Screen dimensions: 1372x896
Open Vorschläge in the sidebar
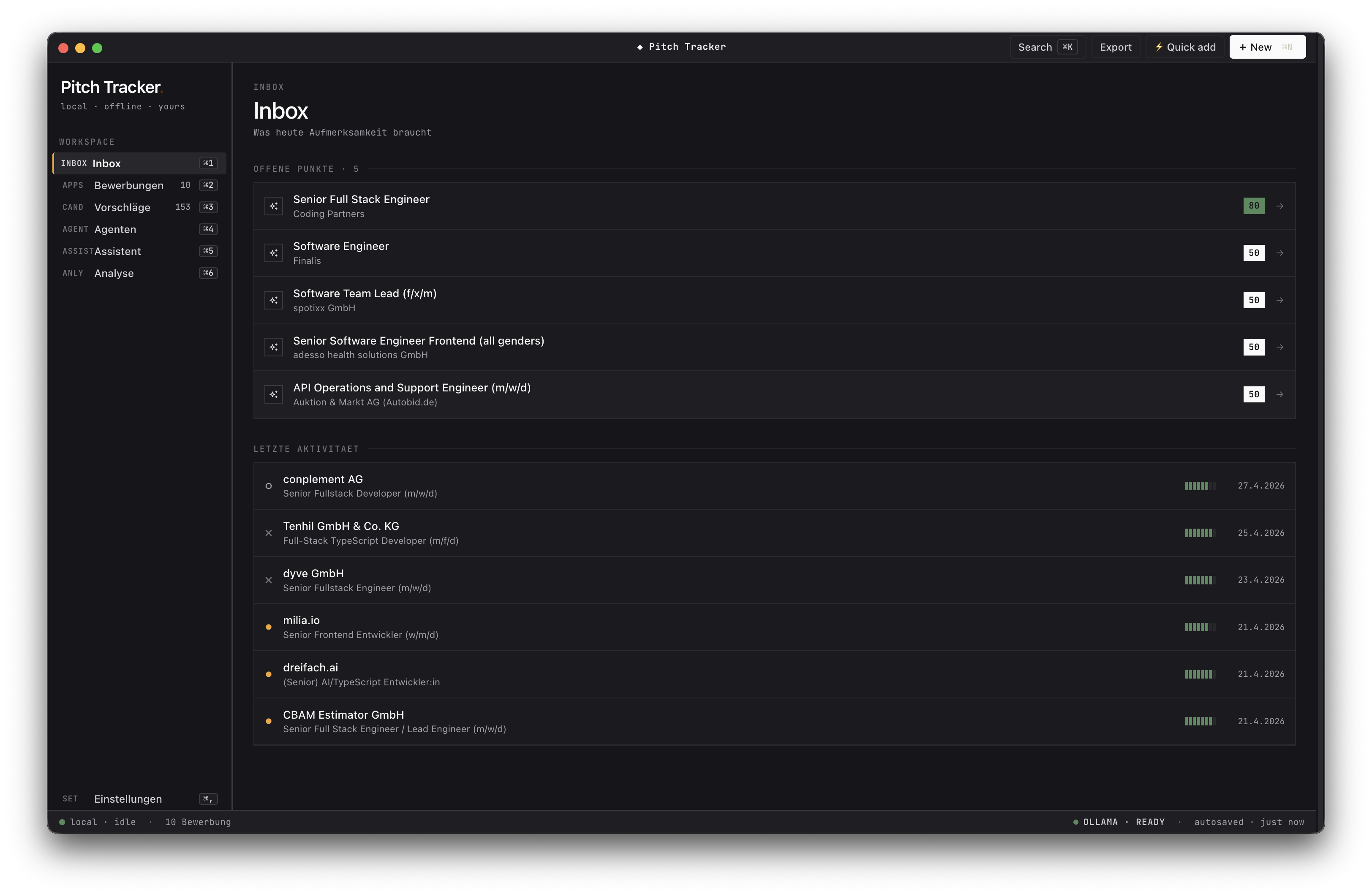click(x=139, y=207)
